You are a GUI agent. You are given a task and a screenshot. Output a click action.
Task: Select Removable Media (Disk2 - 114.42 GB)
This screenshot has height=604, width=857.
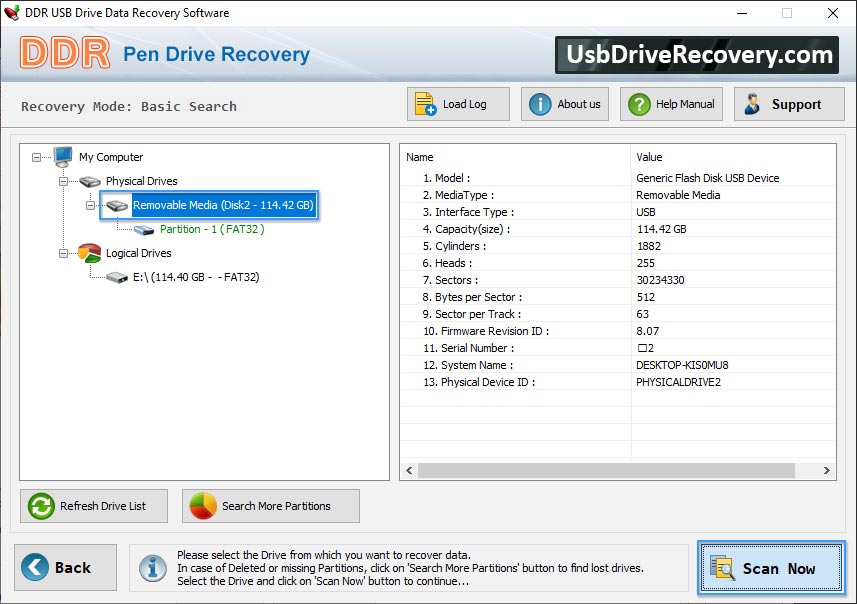click(x=223, y=206)
